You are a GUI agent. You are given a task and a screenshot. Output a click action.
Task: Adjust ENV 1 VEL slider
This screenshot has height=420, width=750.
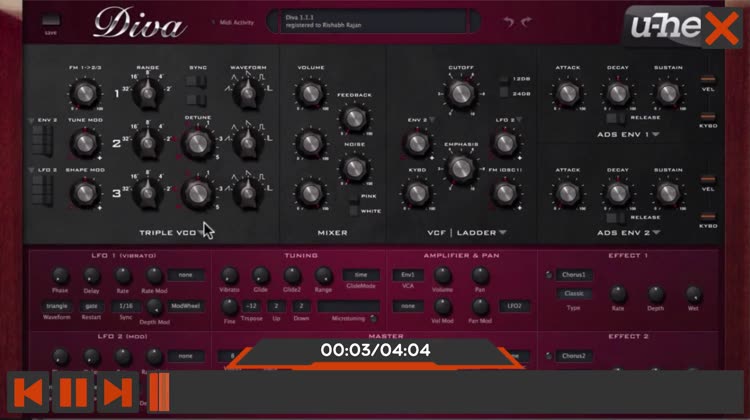pyautogui.click(x=708, y=79)
